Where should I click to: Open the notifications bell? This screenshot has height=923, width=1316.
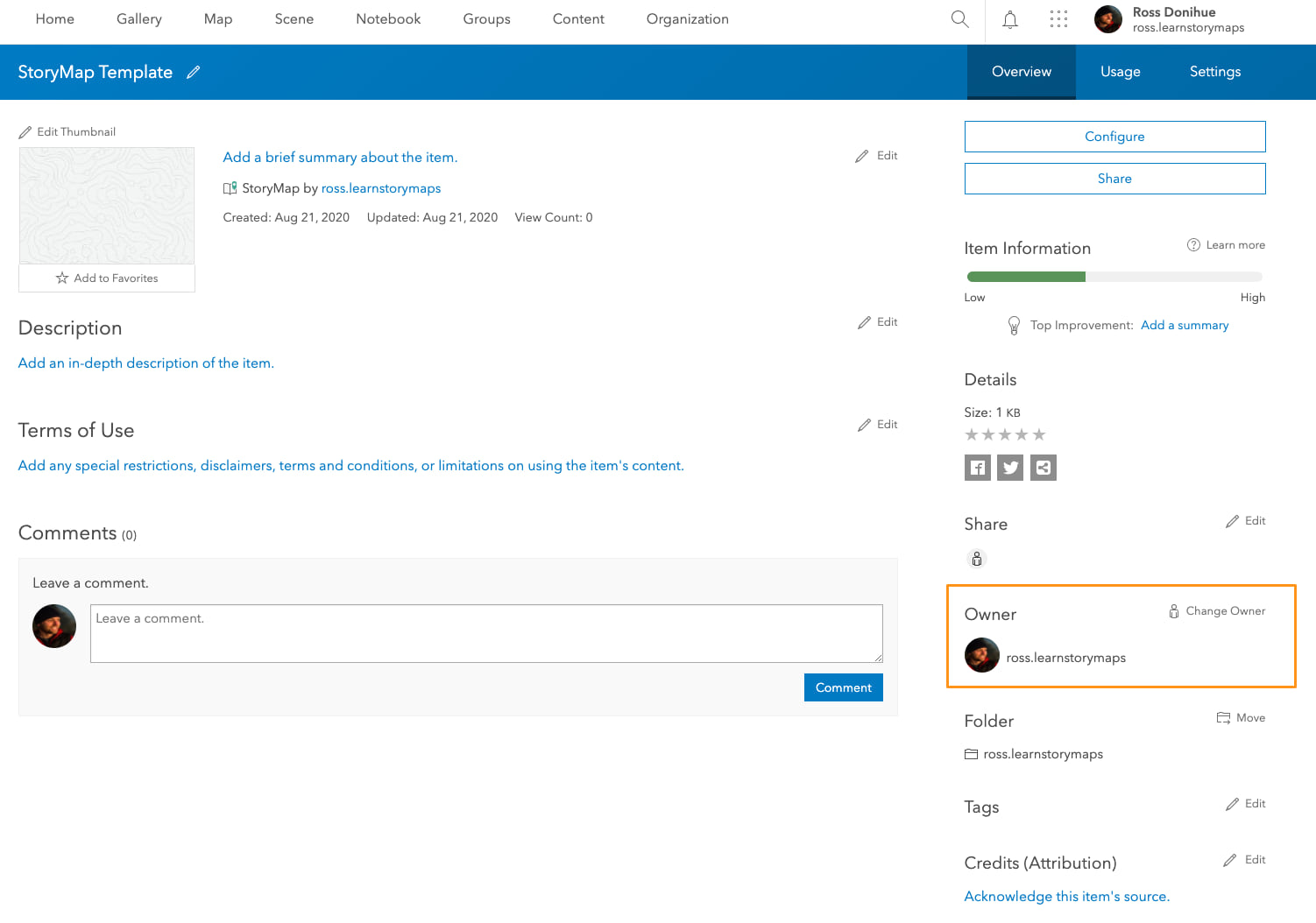[x=1010, y=19]
